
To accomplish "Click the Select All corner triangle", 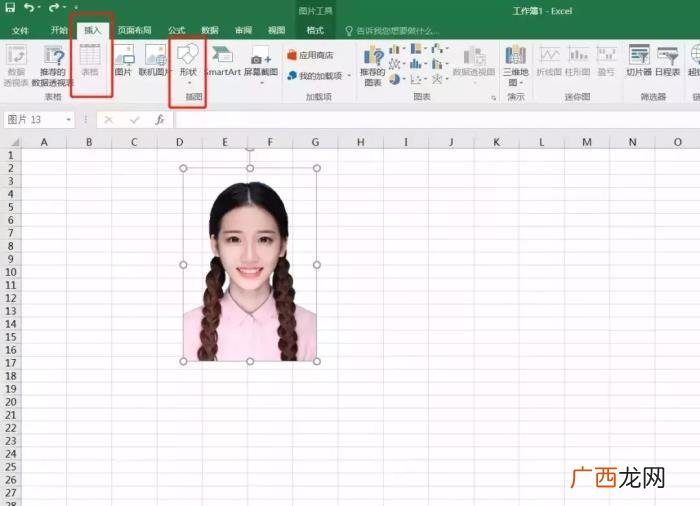I will pyautogui.click(x=15, y=142).
